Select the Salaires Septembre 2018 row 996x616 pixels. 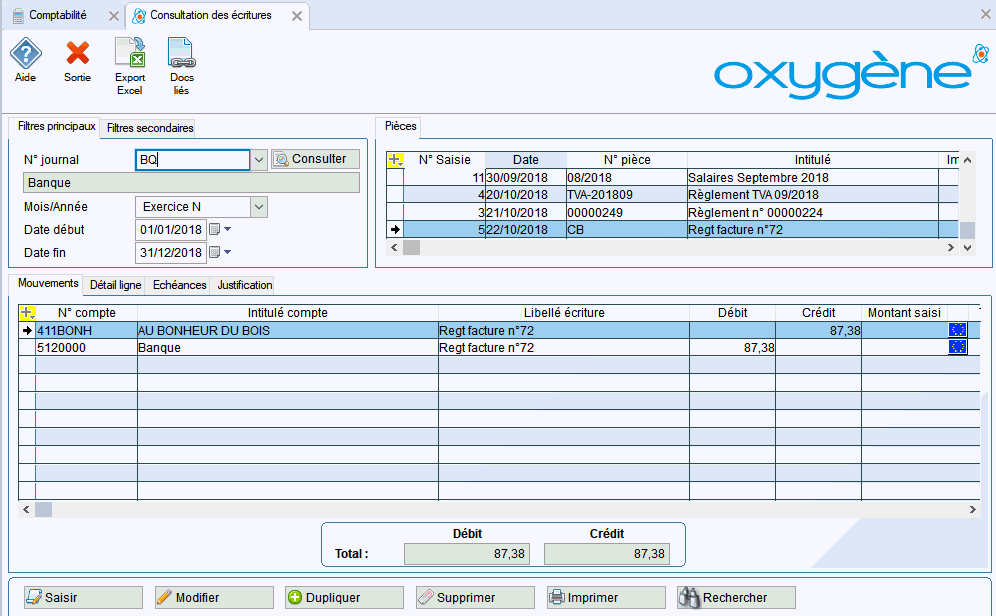click(x=758, y=178)
